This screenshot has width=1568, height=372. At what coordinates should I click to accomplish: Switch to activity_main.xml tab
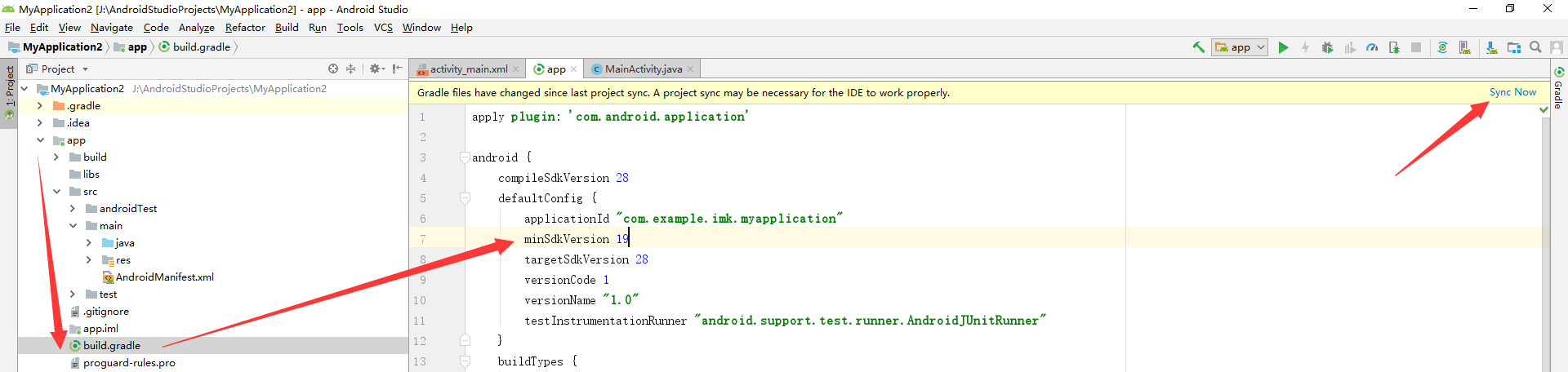pos(467,69)
